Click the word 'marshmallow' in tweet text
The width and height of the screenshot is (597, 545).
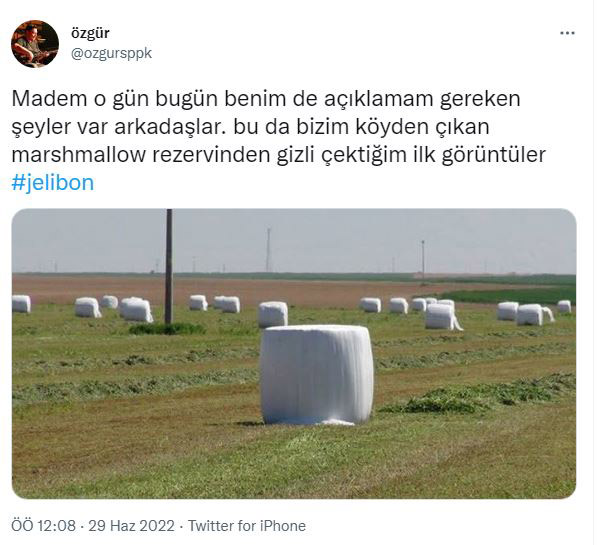pyautogui.click(x=79, y=155)
